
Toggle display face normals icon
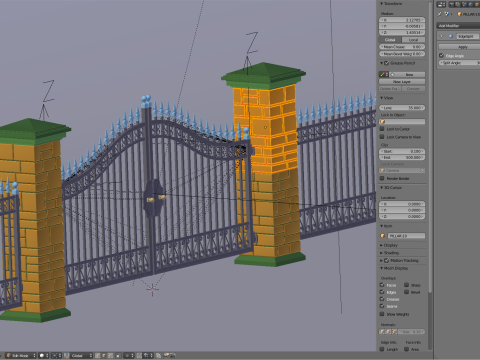click(x=394, y=332)
